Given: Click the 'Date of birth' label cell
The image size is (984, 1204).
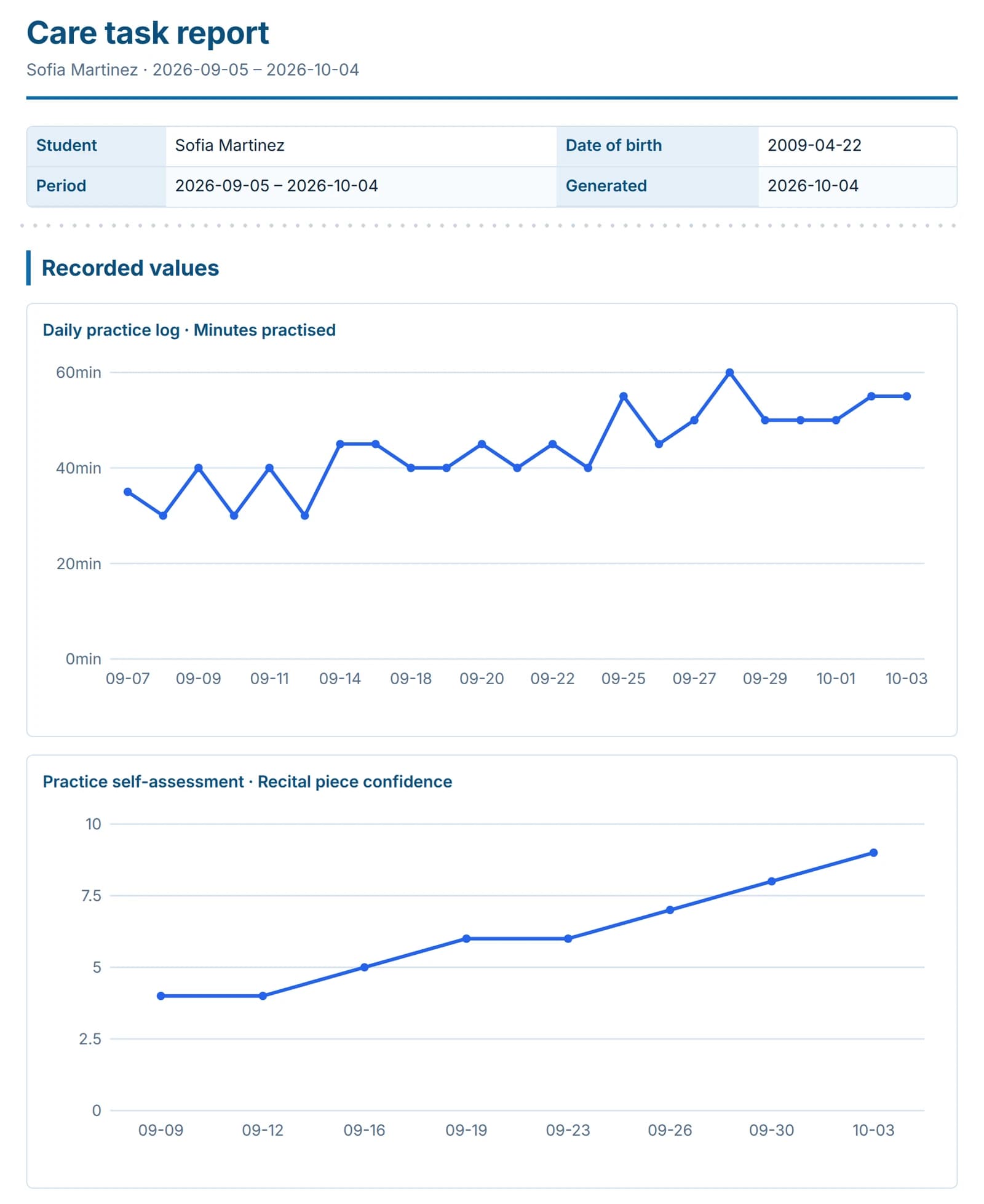Looking at the screenshot, I should tap(657, 146).
